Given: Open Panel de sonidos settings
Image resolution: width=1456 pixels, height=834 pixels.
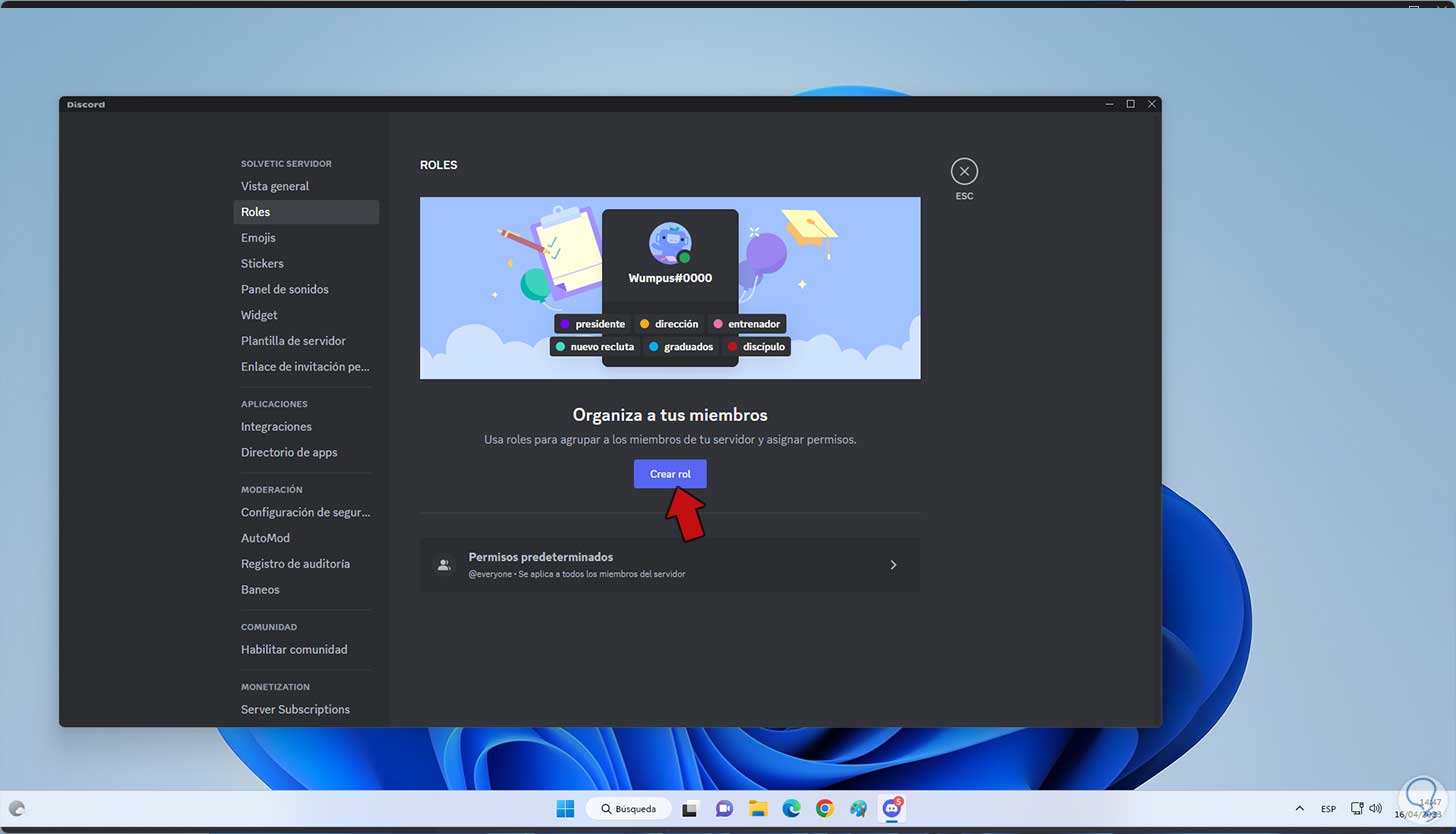Looking at the screenshot, I should click(306, 290).
